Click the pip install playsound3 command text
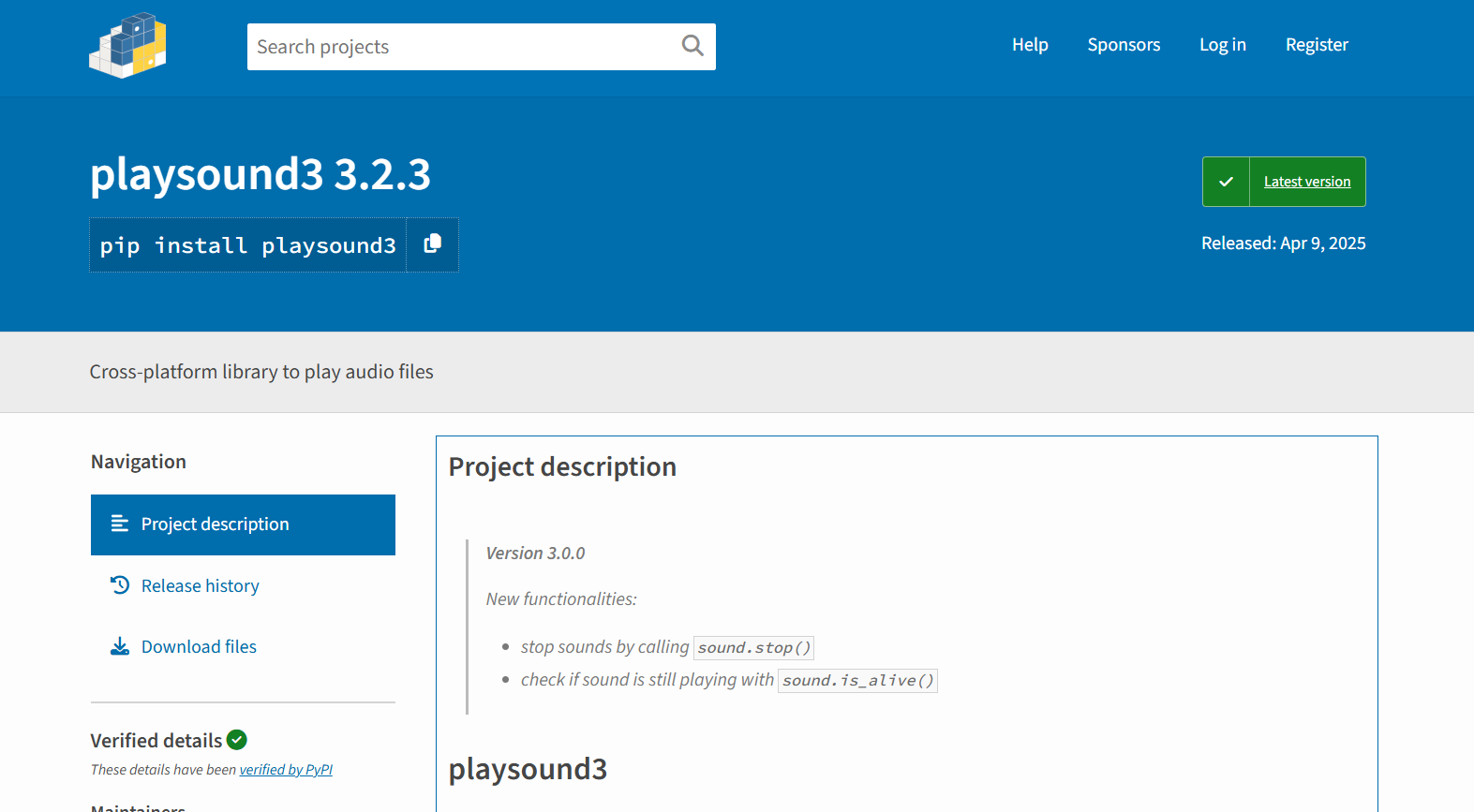1474x812 pixels. click(248, 245)
